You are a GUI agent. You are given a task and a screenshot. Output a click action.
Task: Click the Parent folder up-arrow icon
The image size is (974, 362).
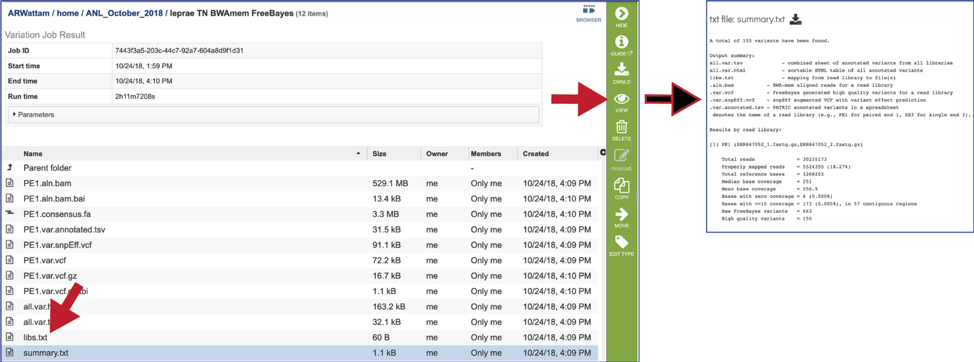pyautogui.click(x=9, y=168)
